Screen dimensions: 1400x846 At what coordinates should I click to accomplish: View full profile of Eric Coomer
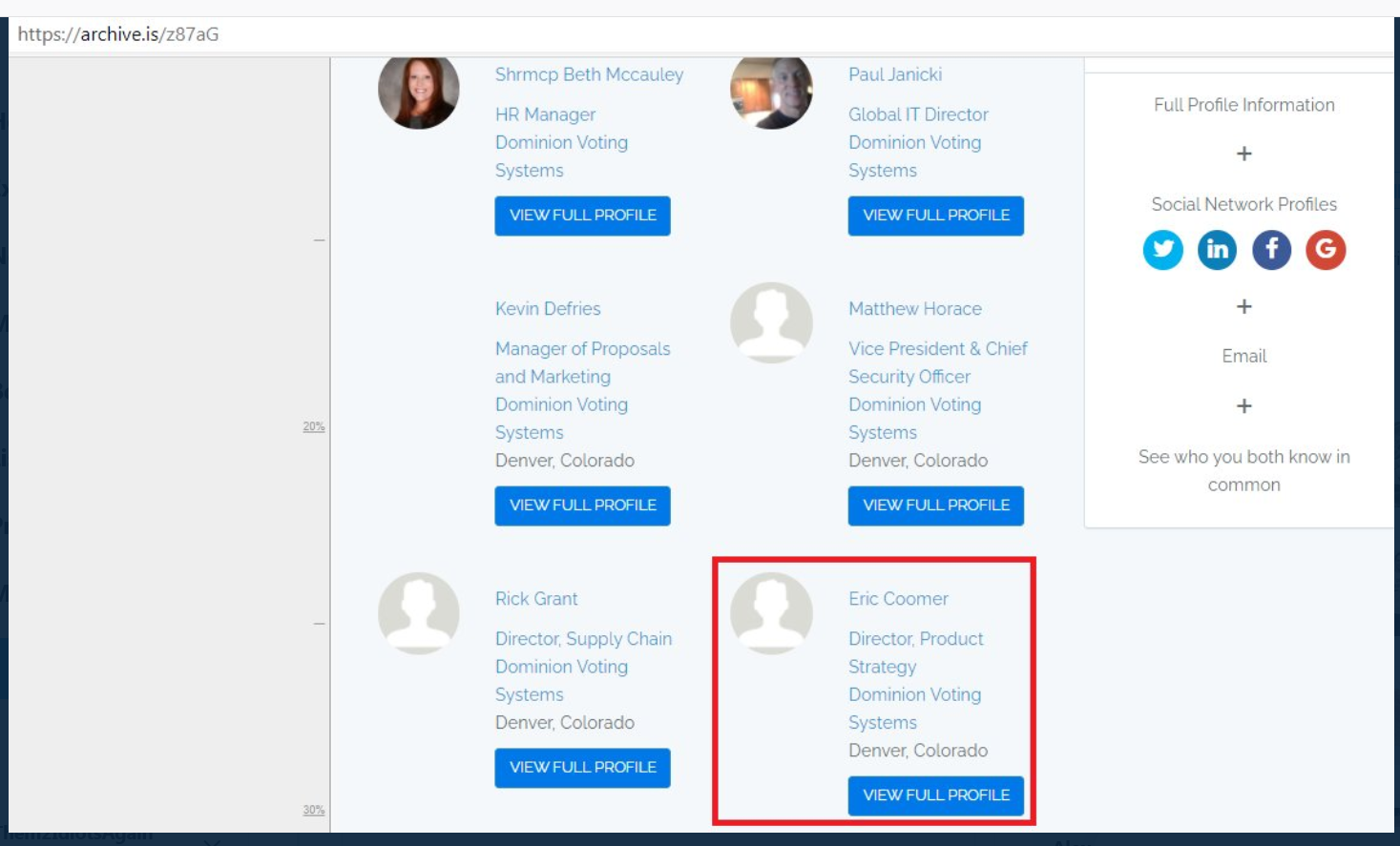point(936,795)
